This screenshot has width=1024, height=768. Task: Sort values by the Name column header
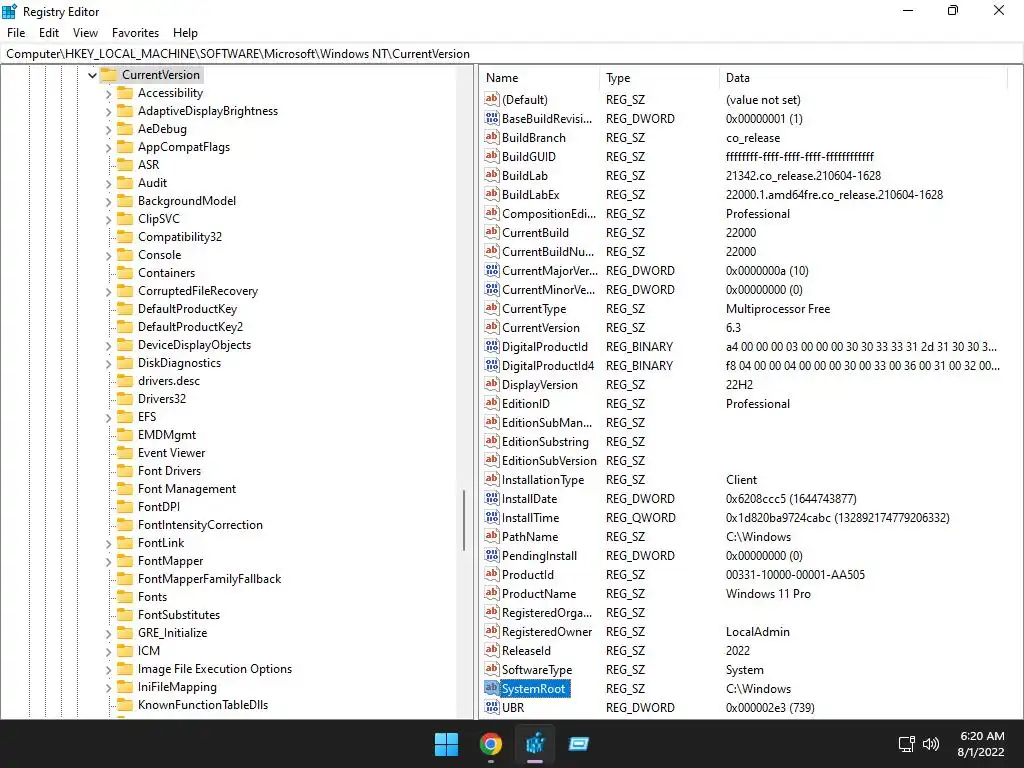pos(540,78)
